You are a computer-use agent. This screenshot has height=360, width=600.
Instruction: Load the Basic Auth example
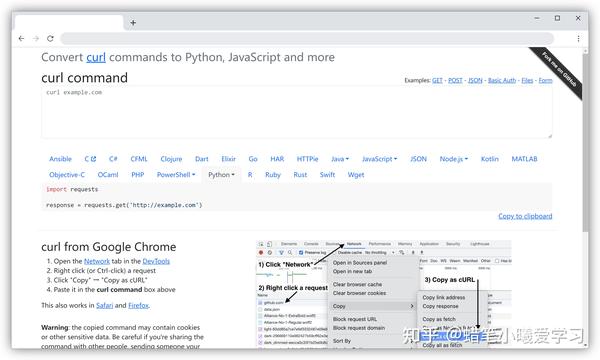click(502, 80)
